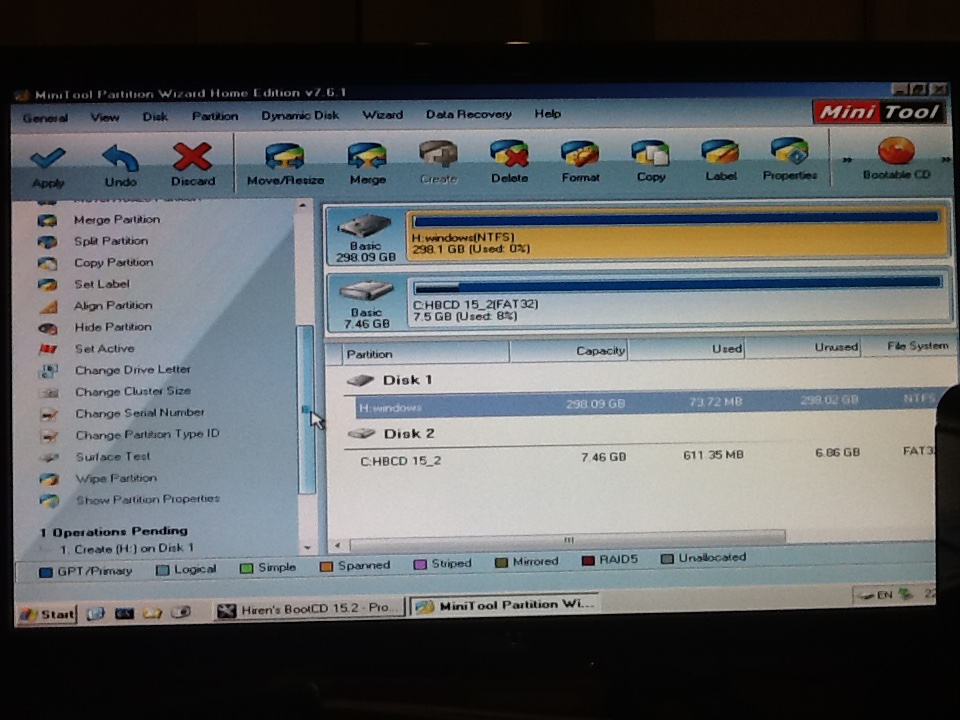Select the 298.09 GB Basic disk icon
This screenshot has height=720, width=960.
point(366,236)
